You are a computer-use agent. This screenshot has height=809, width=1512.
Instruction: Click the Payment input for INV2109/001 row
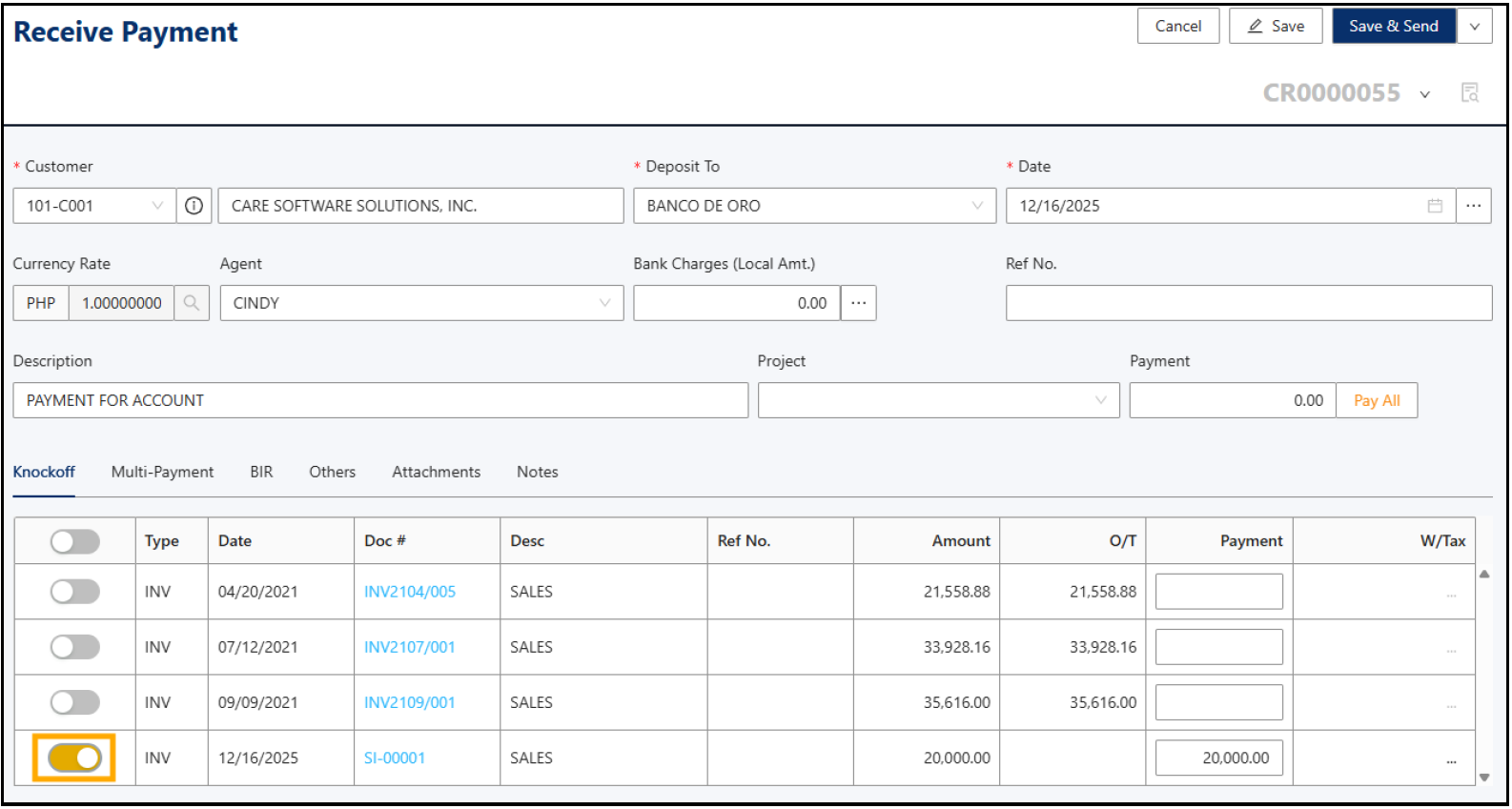pyautogui.click(x=1219, y=702)
